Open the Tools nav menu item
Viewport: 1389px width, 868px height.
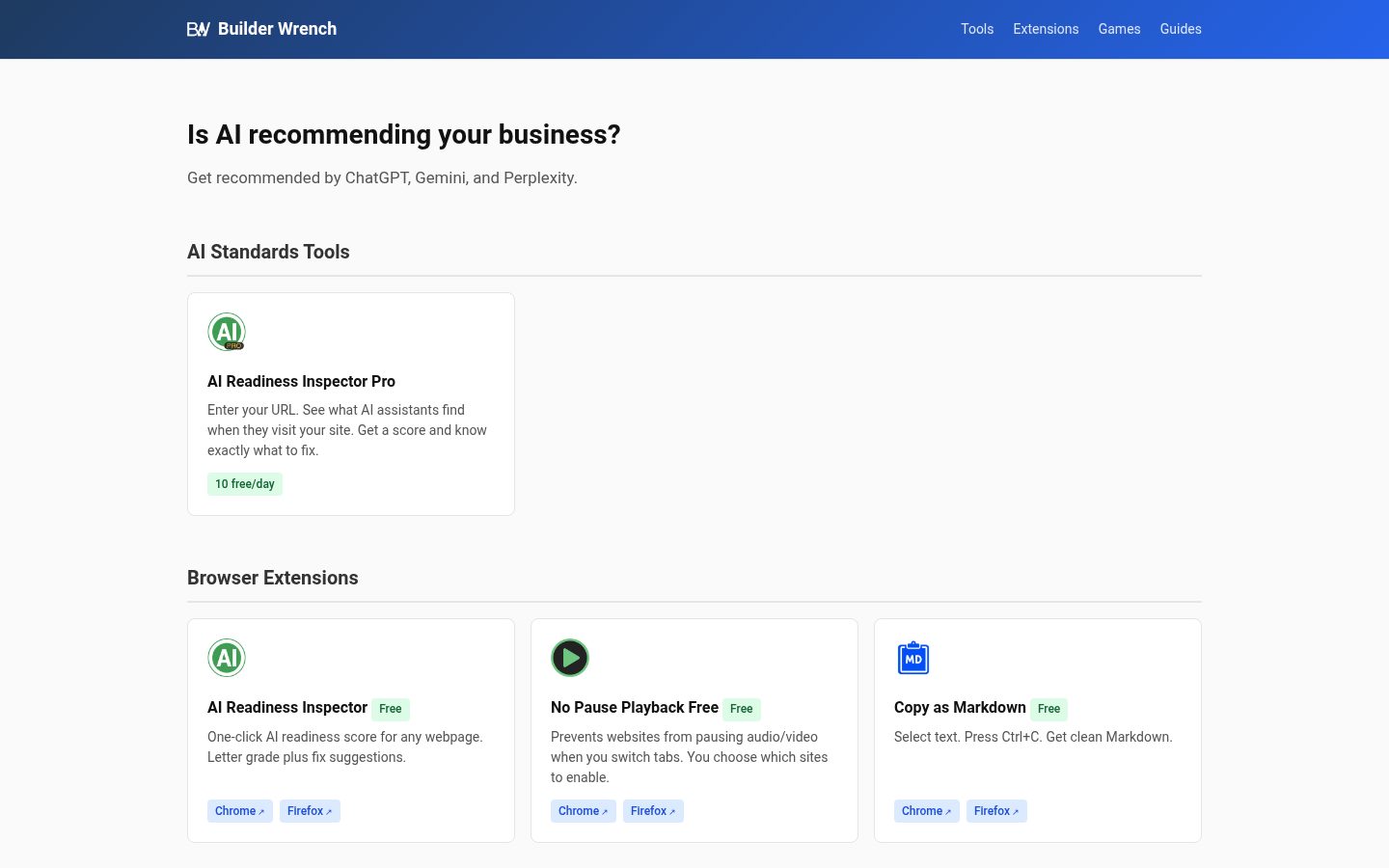click(977, 29)
